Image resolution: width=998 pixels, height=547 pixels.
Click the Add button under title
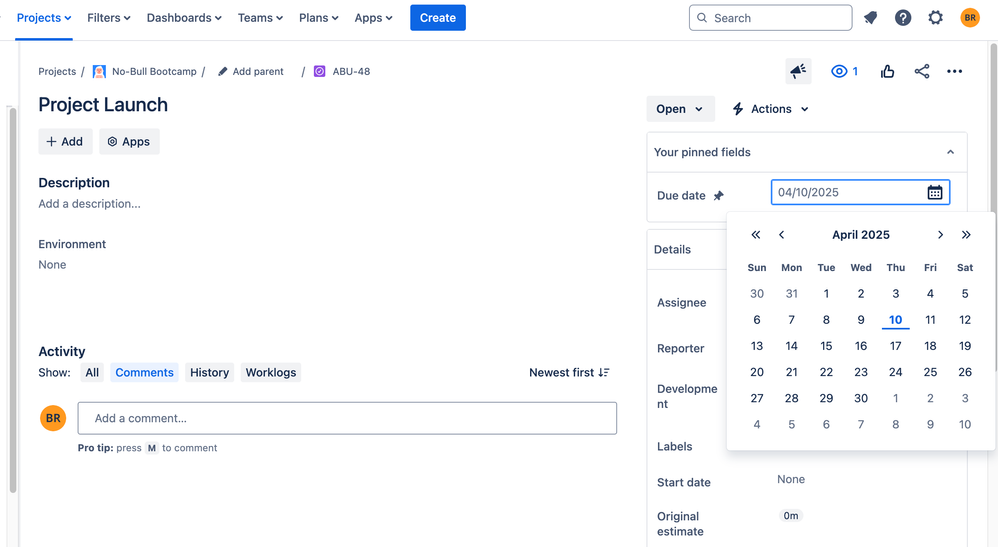(65, 141)
